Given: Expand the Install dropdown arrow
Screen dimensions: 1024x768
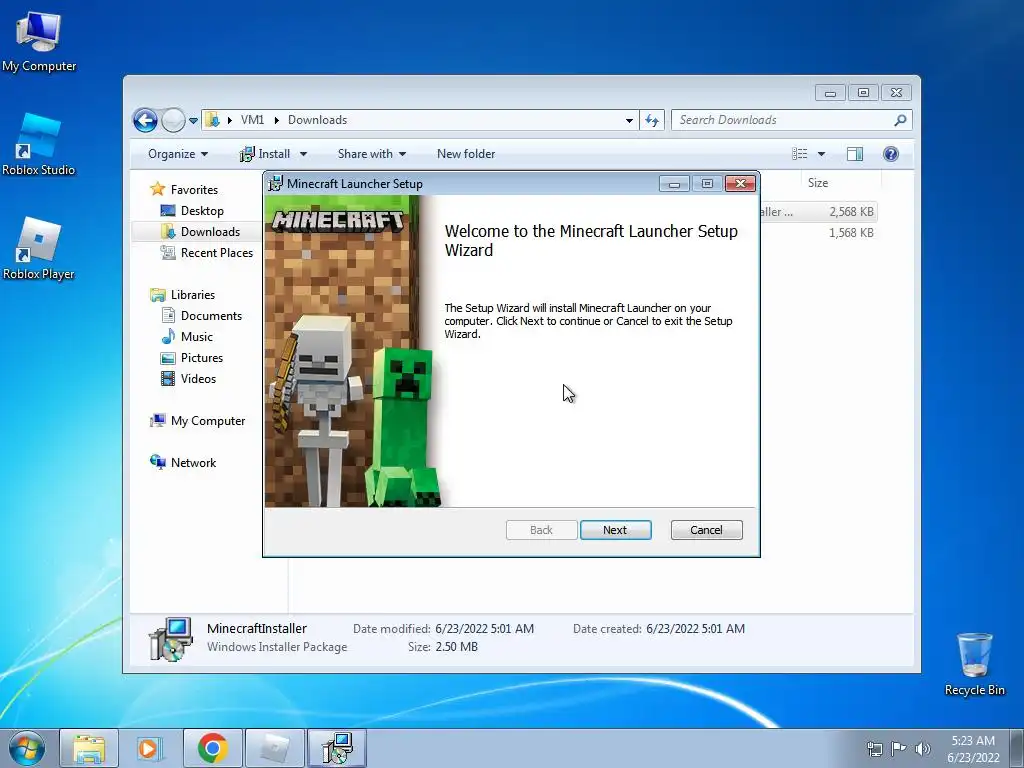Looking at the screenshot, I should (x=303, y=154).
